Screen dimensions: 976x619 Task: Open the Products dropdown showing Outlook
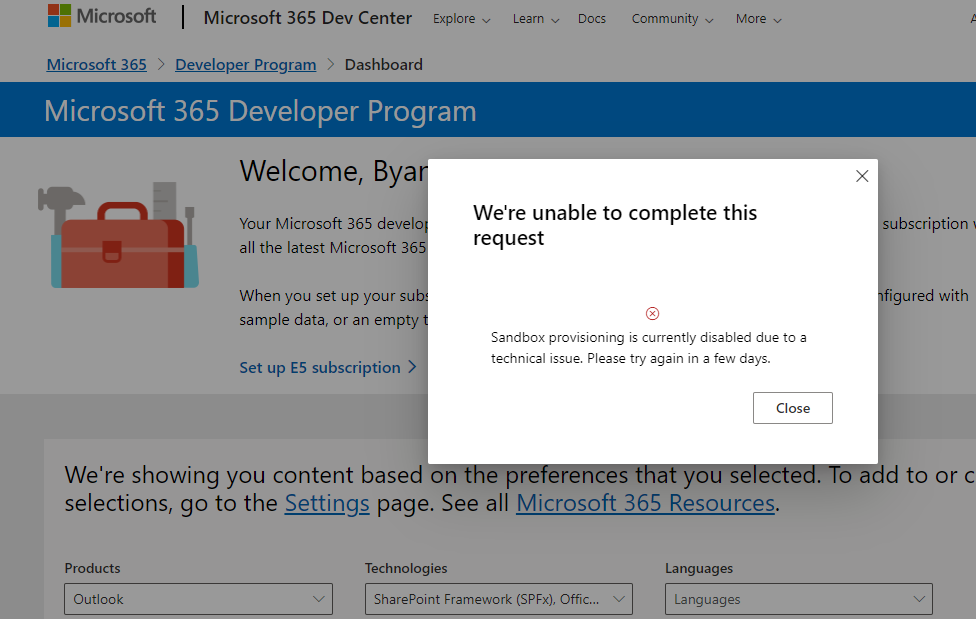197,599
